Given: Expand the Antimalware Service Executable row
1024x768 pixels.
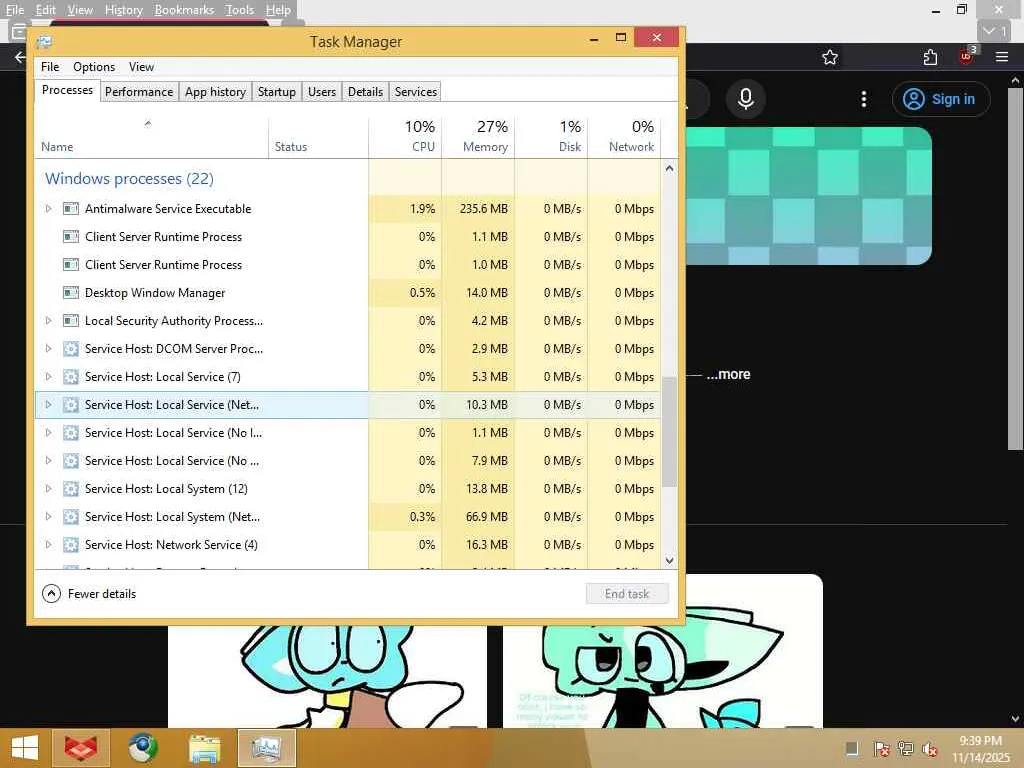Looking at the screenshot, I should click(x=48, y=209).
